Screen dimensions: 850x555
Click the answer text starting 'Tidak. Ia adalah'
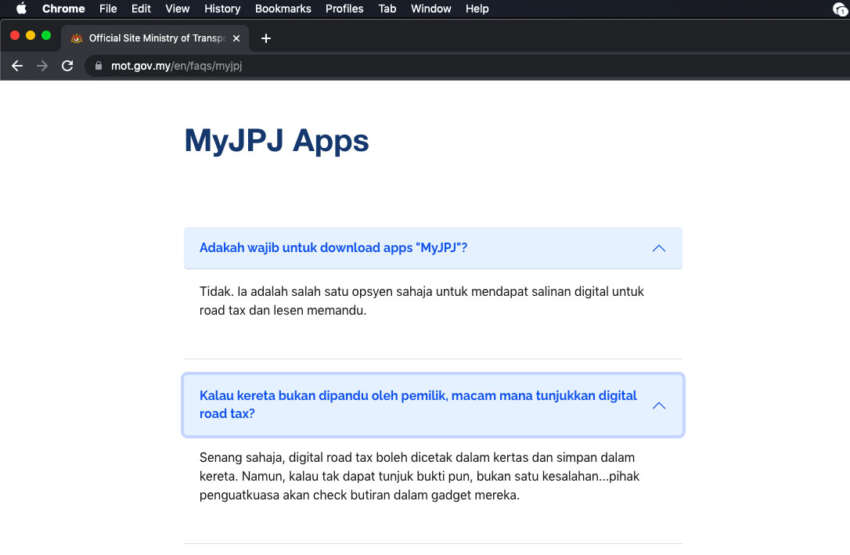pyautogui.click(x=421, y=301)
